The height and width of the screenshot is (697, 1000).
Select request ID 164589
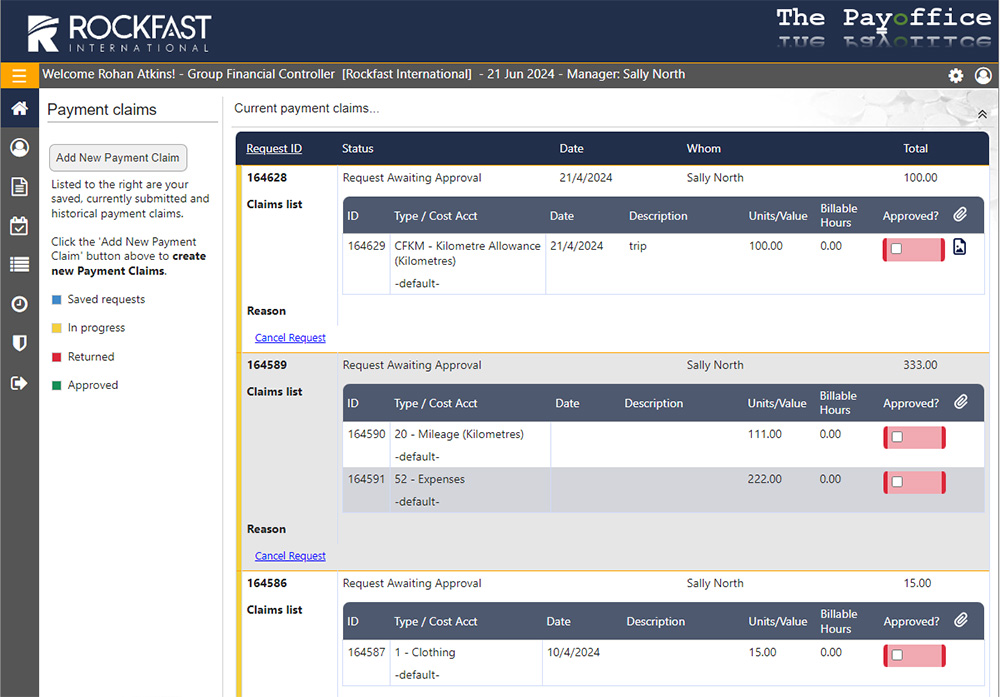267,365
